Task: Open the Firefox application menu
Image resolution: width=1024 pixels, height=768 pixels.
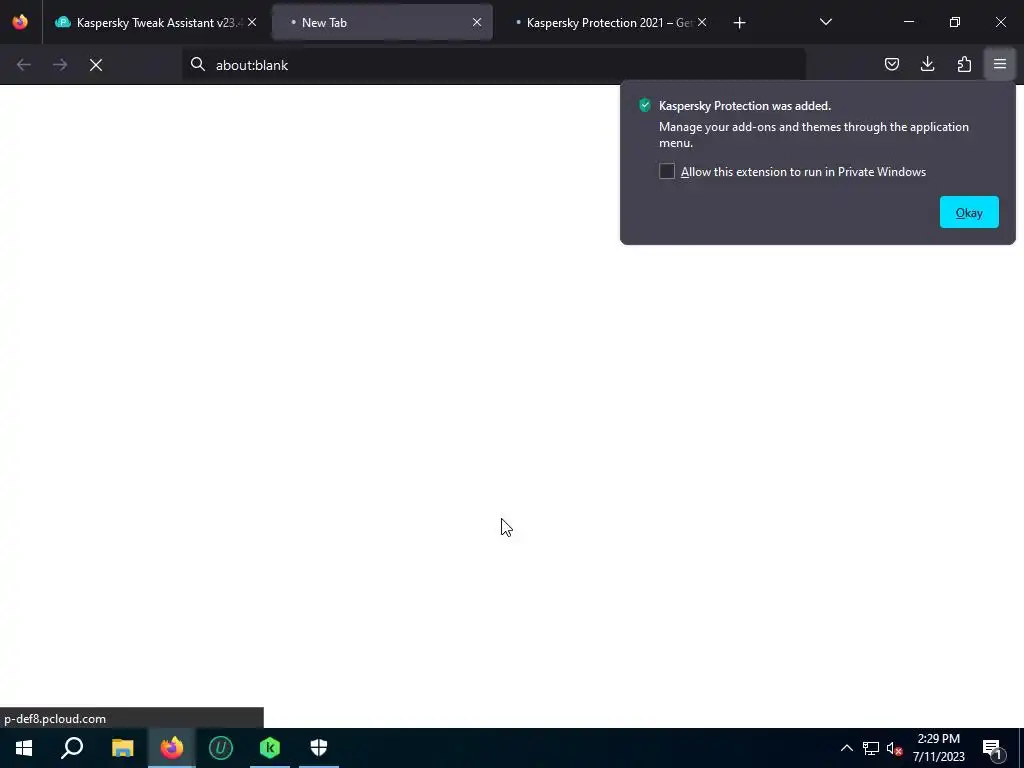Action: [x=1000, y=64]
